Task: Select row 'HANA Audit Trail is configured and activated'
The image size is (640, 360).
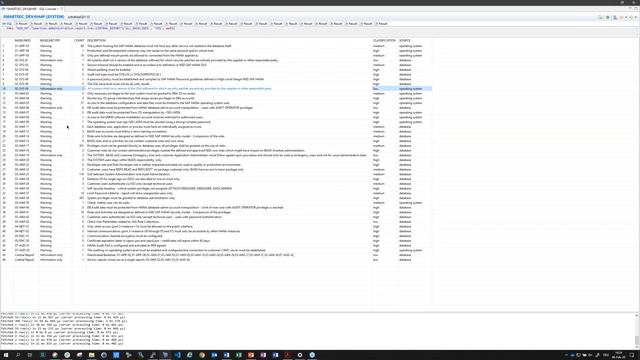Action: (x=216, y=245)
